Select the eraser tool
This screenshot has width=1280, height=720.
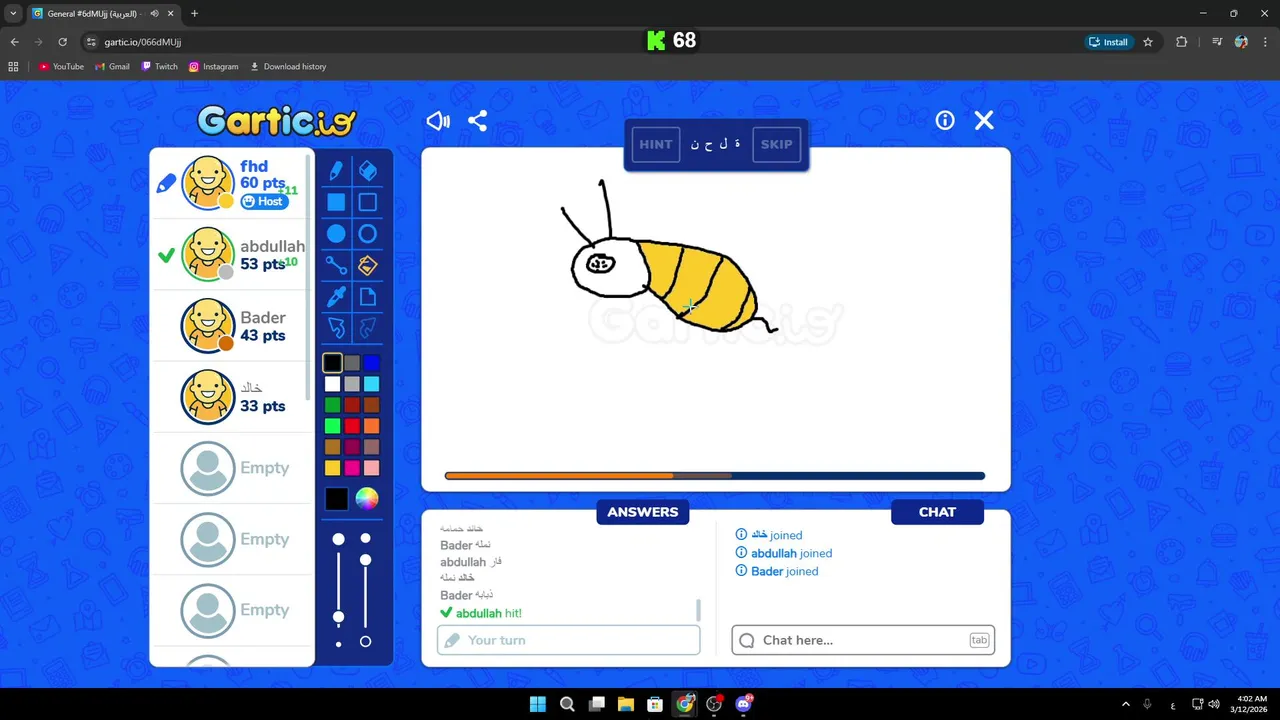pyautogui.click(x=367, y=171)
